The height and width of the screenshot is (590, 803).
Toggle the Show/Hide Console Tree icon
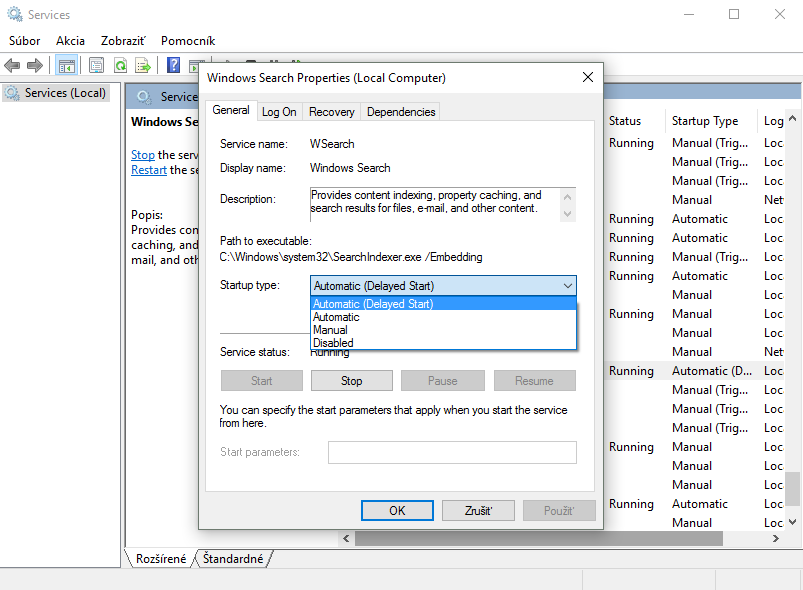pyautogui.click(x=67, y=66)
